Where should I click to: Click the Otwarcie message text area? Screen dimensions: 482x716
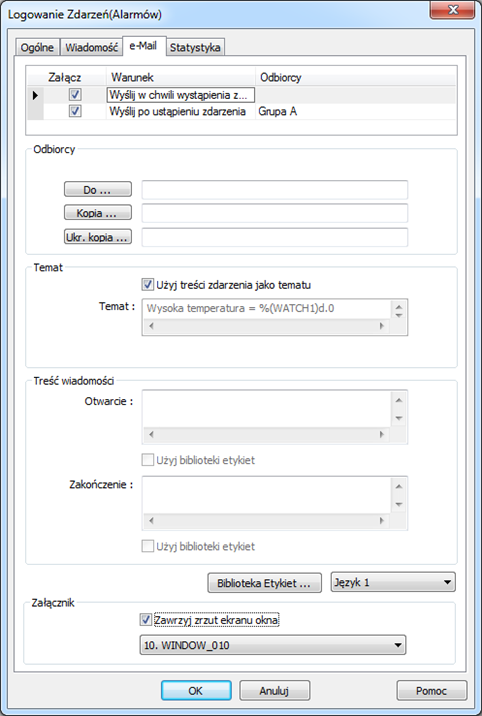pos(267,409)
